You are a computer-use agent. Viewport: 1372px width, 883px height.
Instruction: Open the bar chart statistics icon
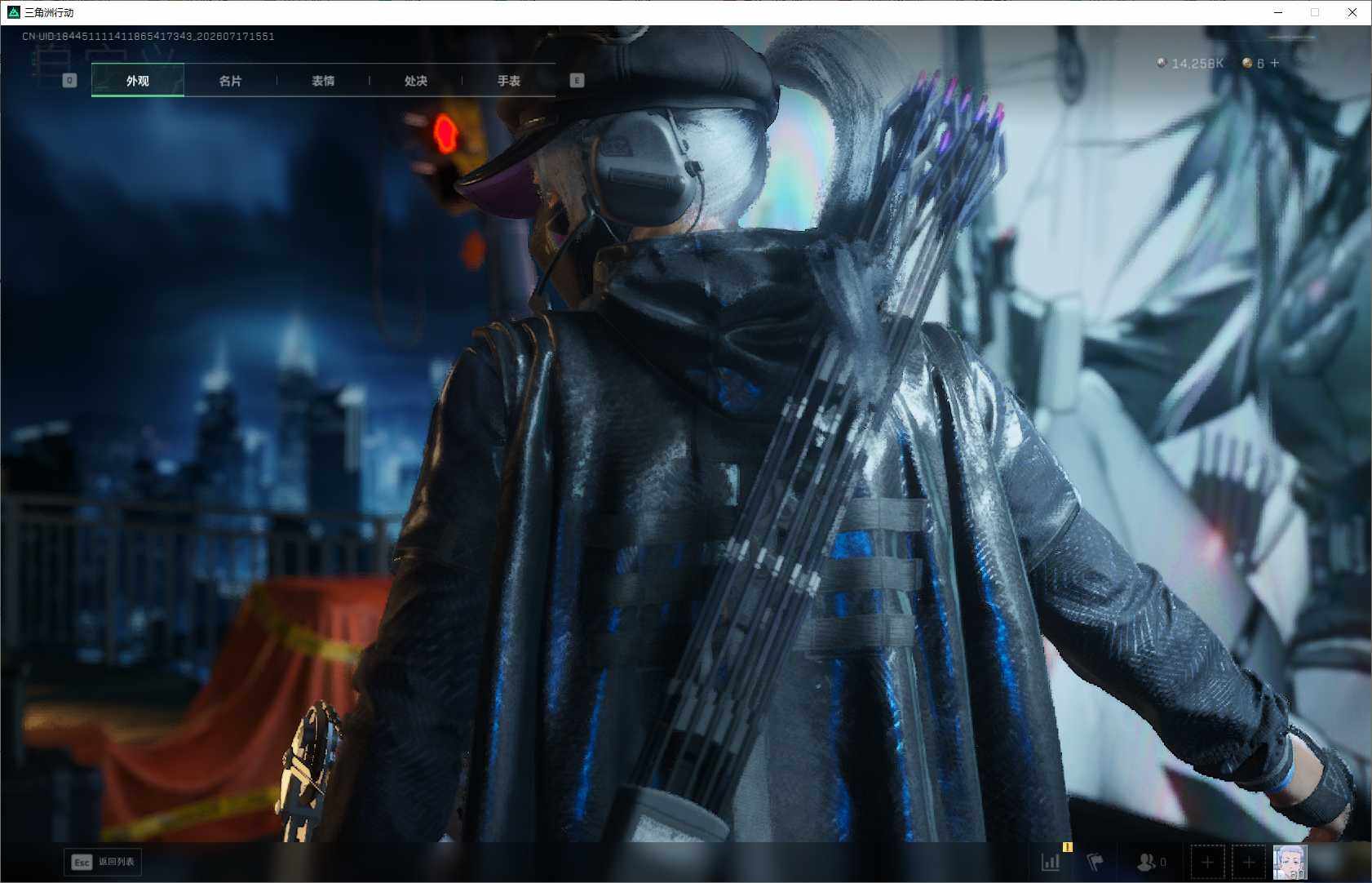(x=1051, y=862)
